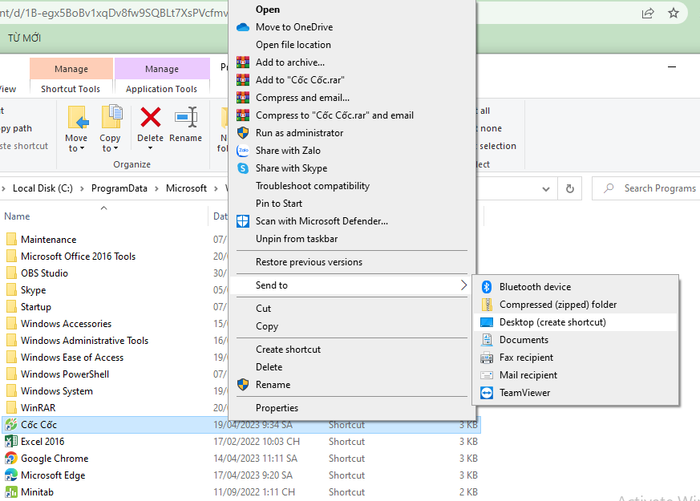Click the Desktop monitor icon in submenu
Viewport: 700px width, 501px height.
pos(487,322)
